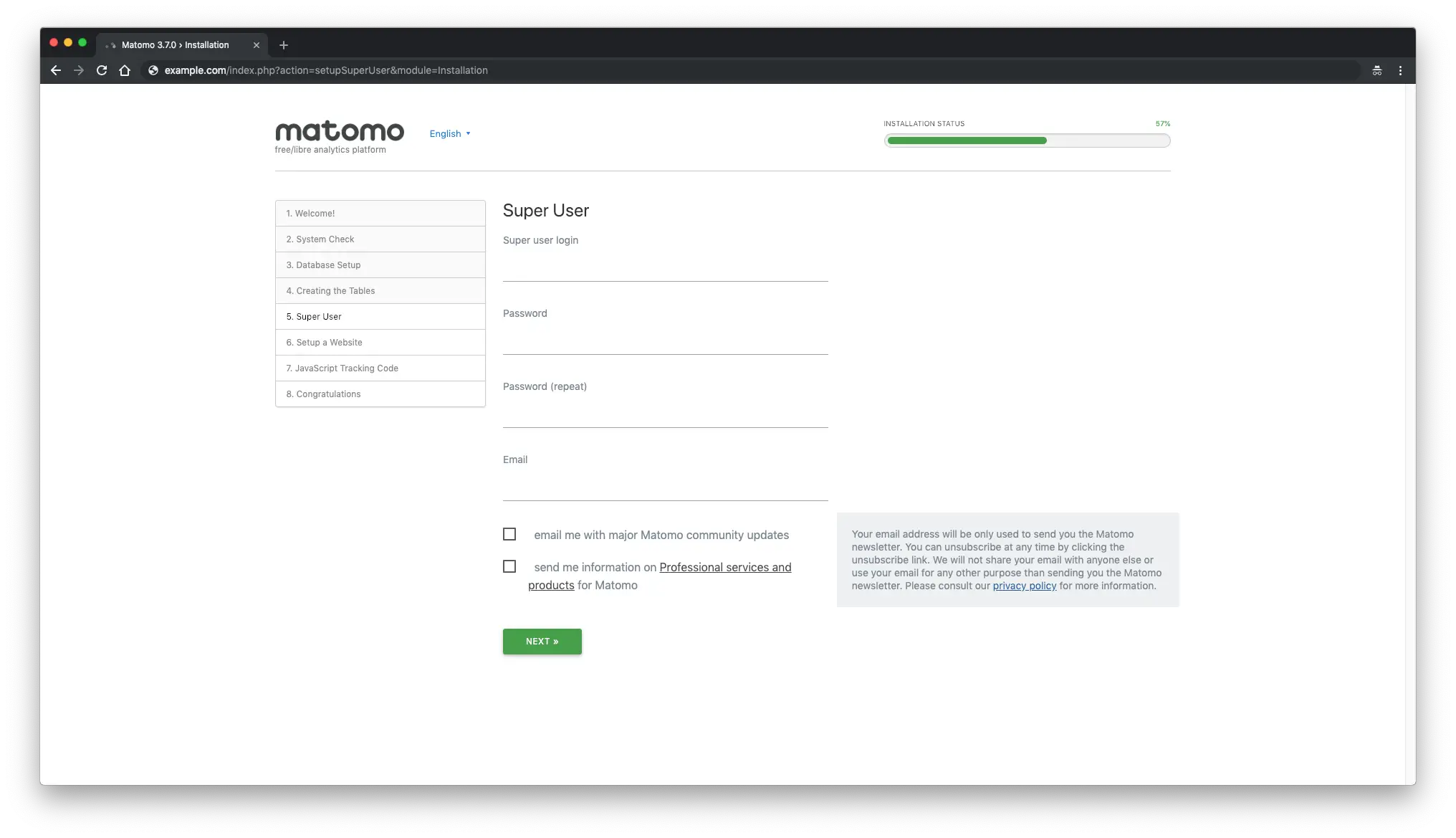Focus the Password field
1456x838 pixels.
pos(665,341)
